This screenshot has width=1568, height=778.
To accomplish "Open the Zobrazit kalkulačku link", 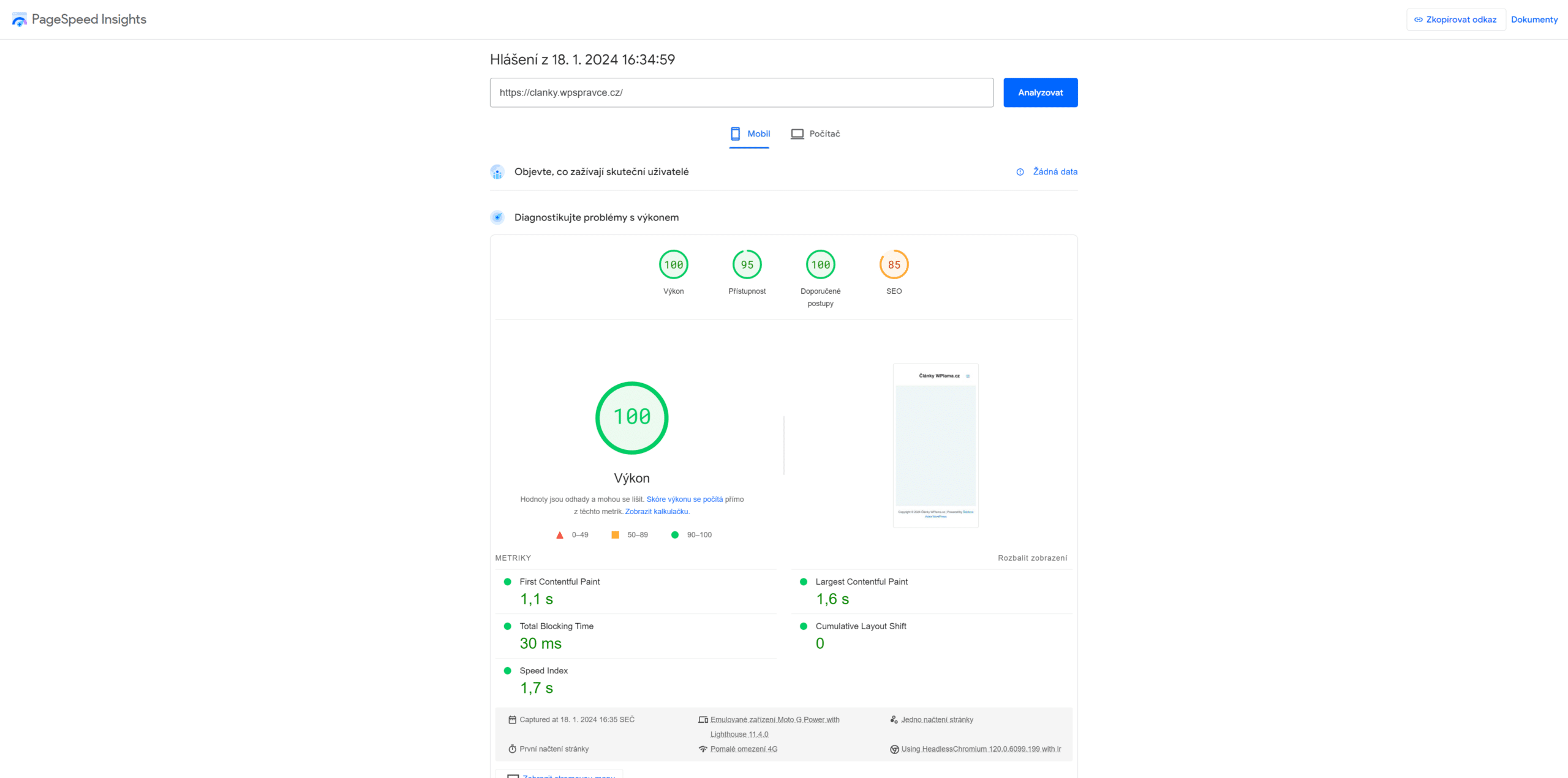I will (x=657, y=512).
